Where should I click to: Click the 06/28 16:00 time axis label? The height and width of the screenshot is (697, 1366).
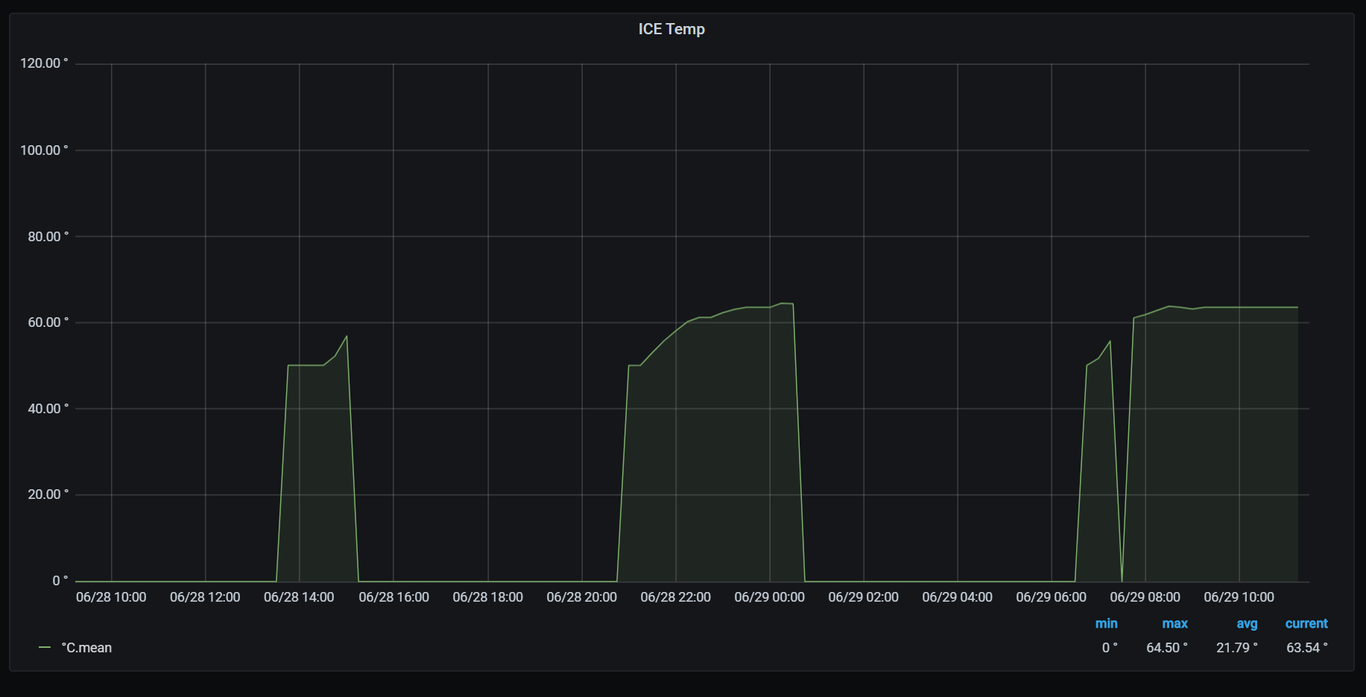click(393, 597)
